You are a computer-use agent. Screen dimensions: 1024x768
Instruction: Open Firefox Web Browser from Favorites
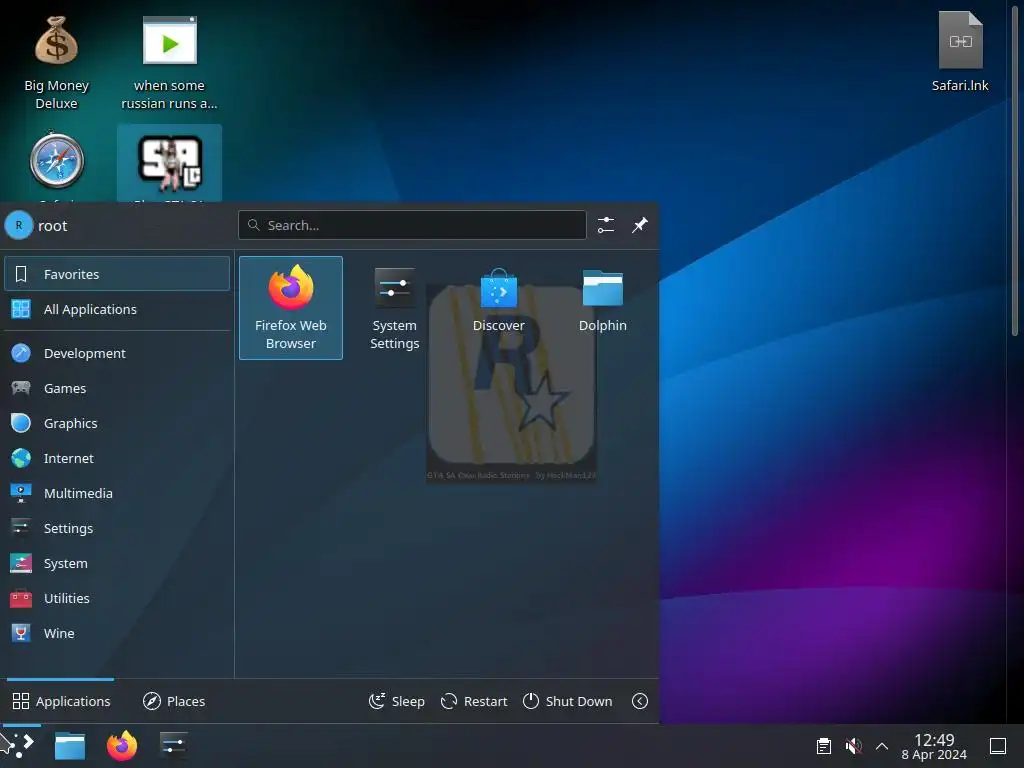pyautogui.click(x=291, y=308)
